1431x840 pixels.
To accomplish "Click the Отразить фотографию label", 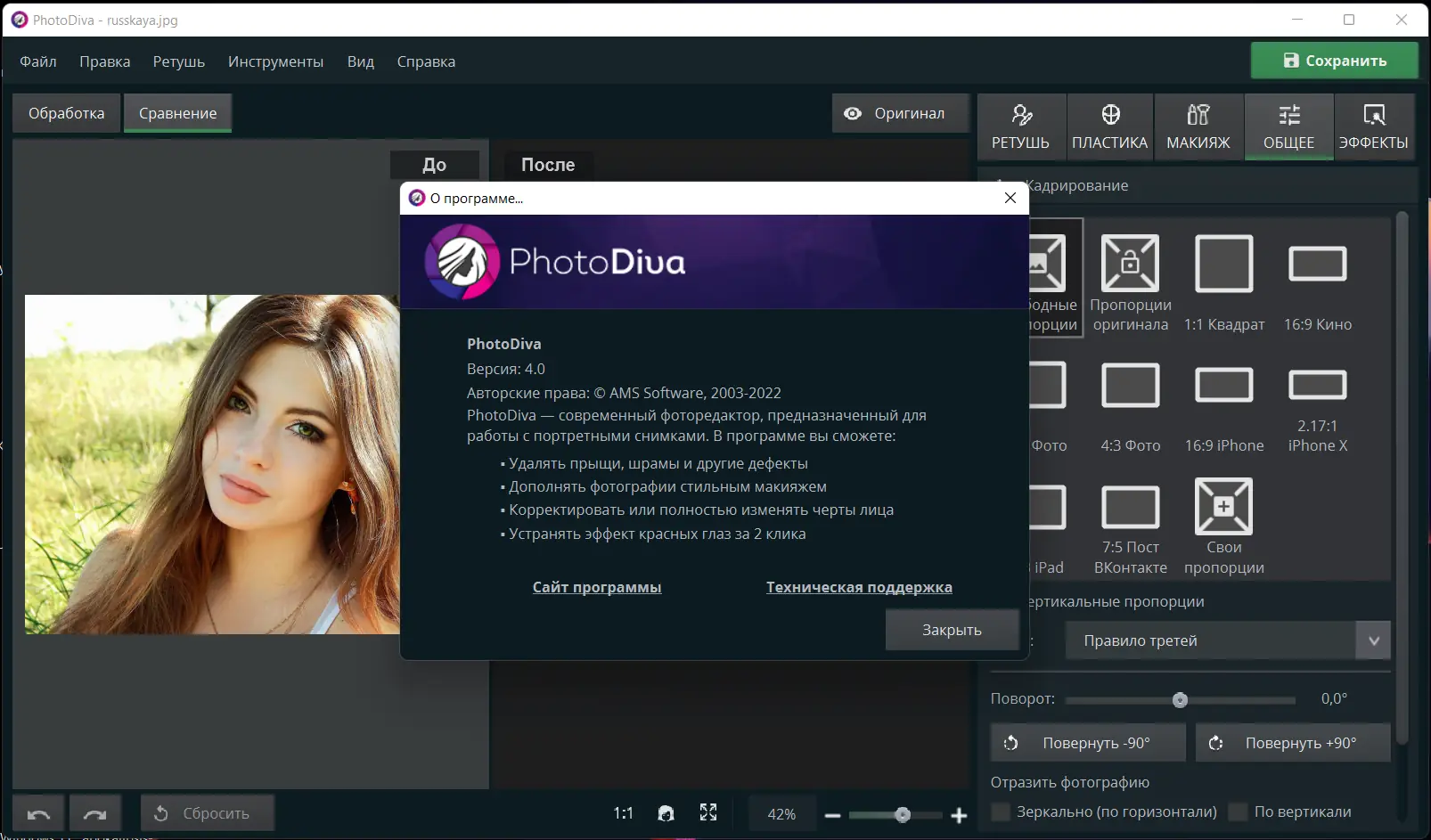I will point(1070,782).
